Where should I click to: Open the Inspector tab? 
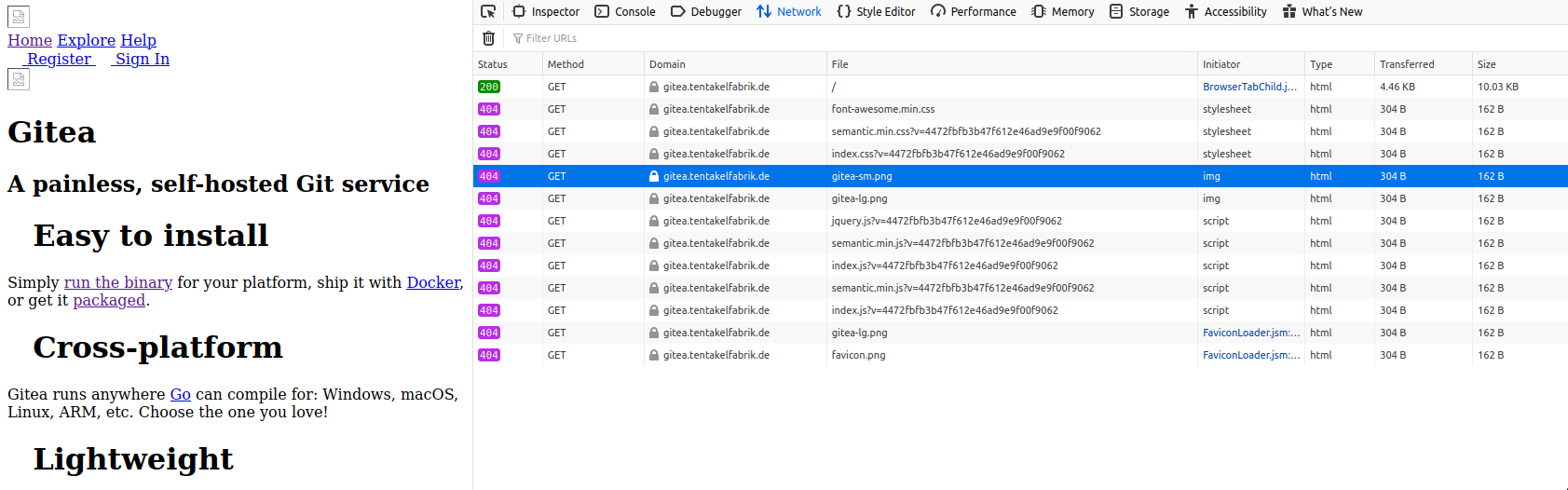click(546, 11)
